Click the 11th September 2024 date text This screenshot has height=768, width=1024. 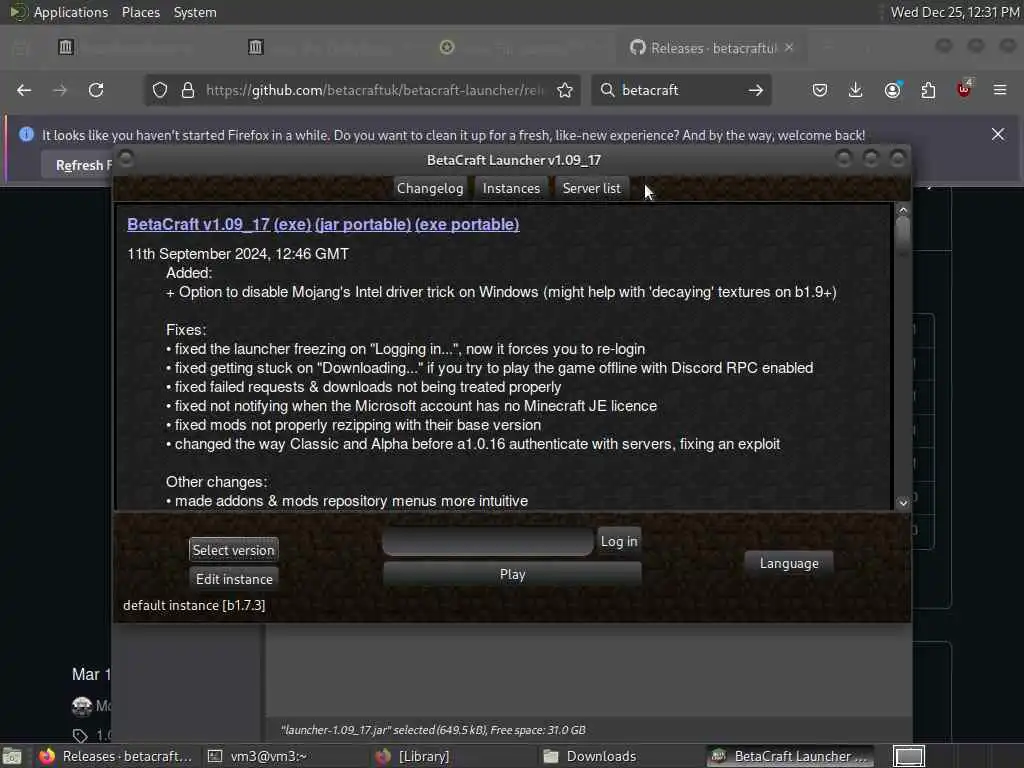coord(238,253)
